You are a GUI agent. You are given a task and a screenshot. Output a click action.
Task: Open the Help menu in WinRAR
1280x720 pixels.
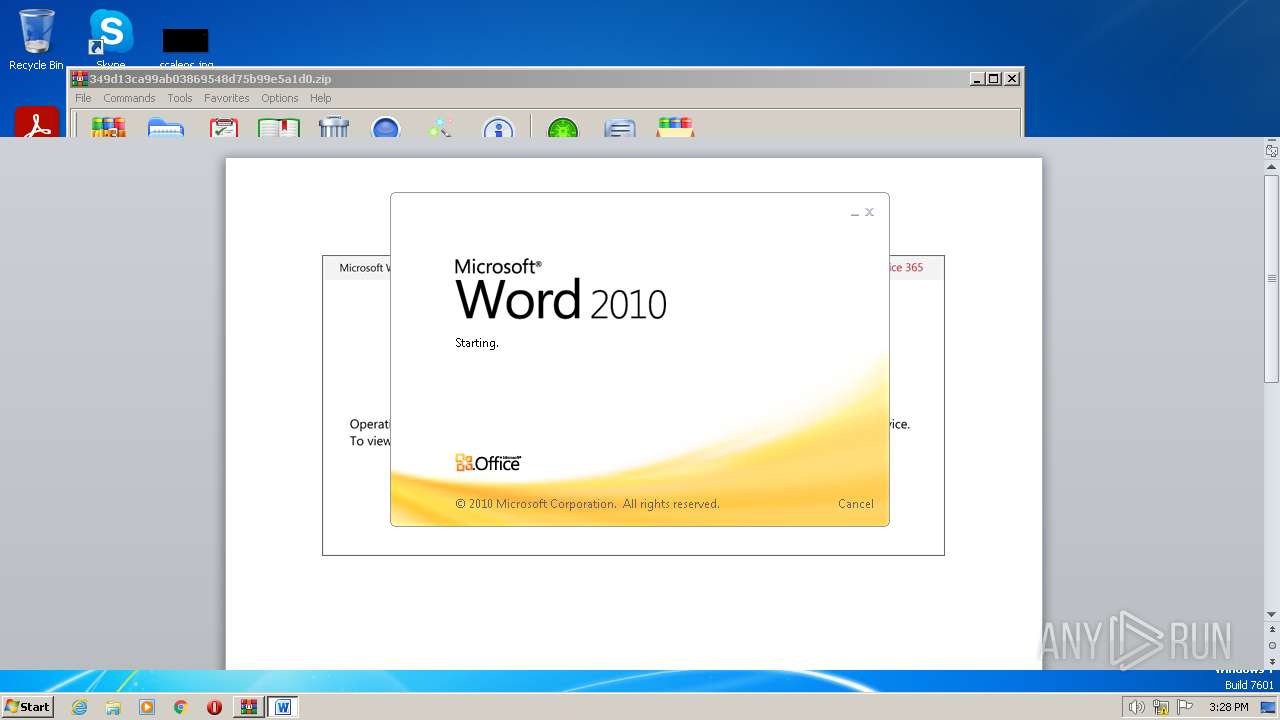point(320,98)
